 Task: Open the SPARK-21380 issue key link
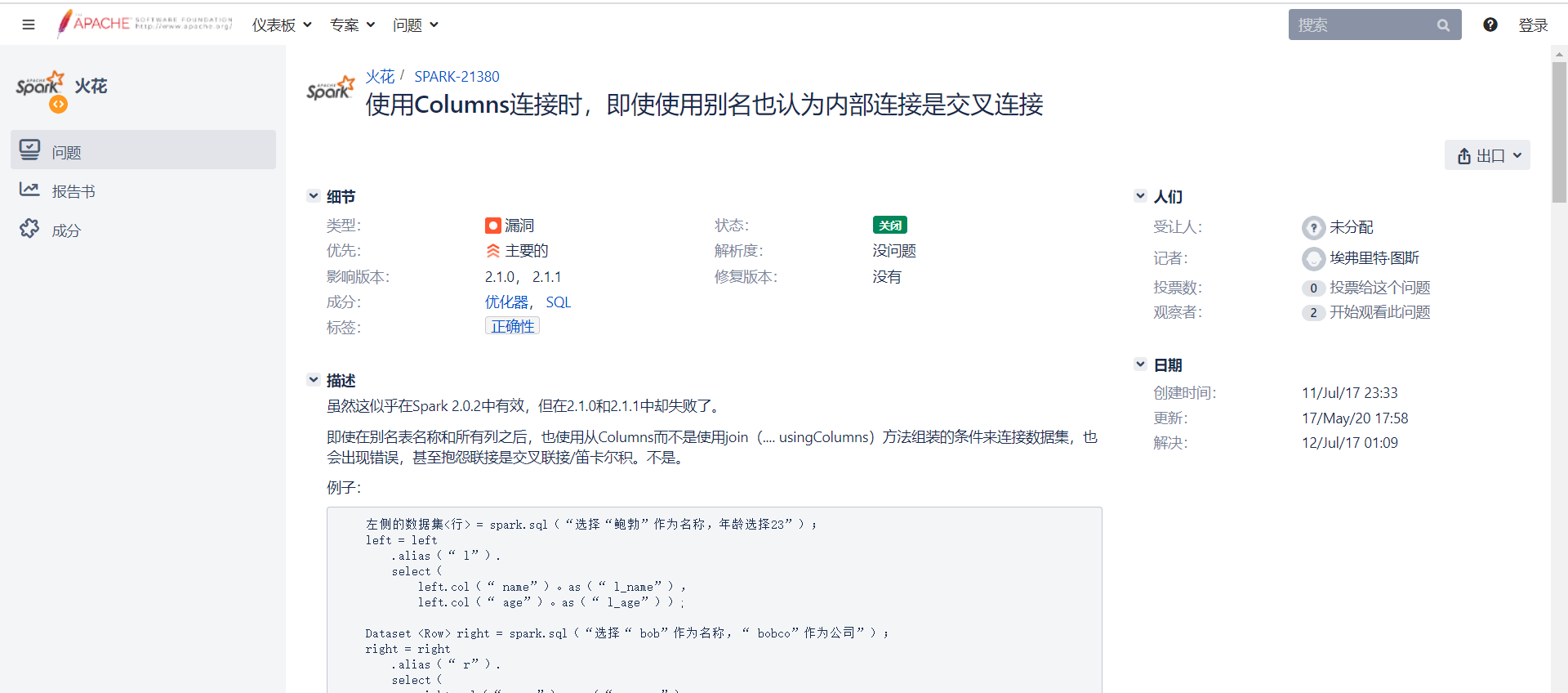click(457, 76)
